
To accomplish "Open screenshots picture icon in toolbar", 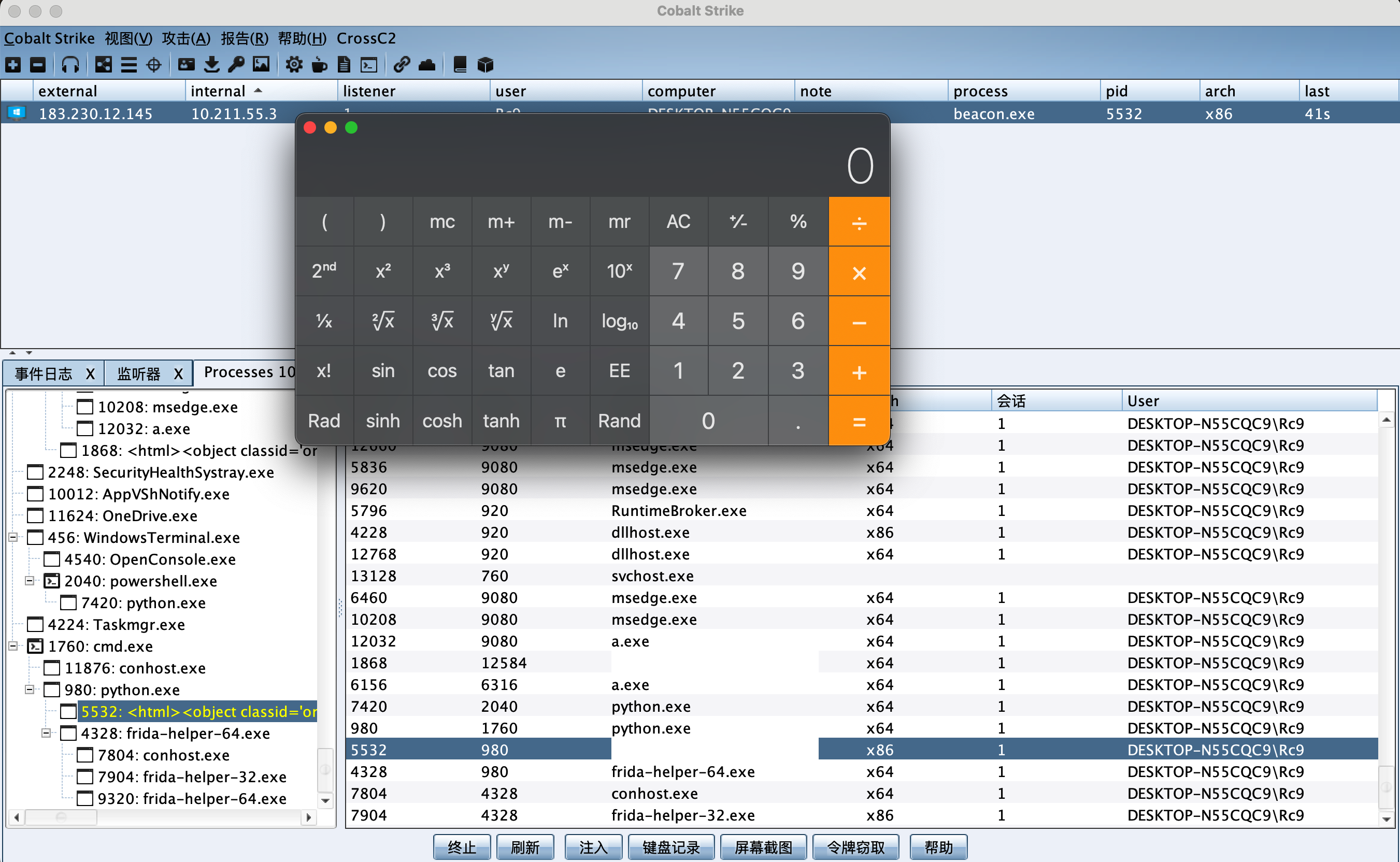I will 261,64.
